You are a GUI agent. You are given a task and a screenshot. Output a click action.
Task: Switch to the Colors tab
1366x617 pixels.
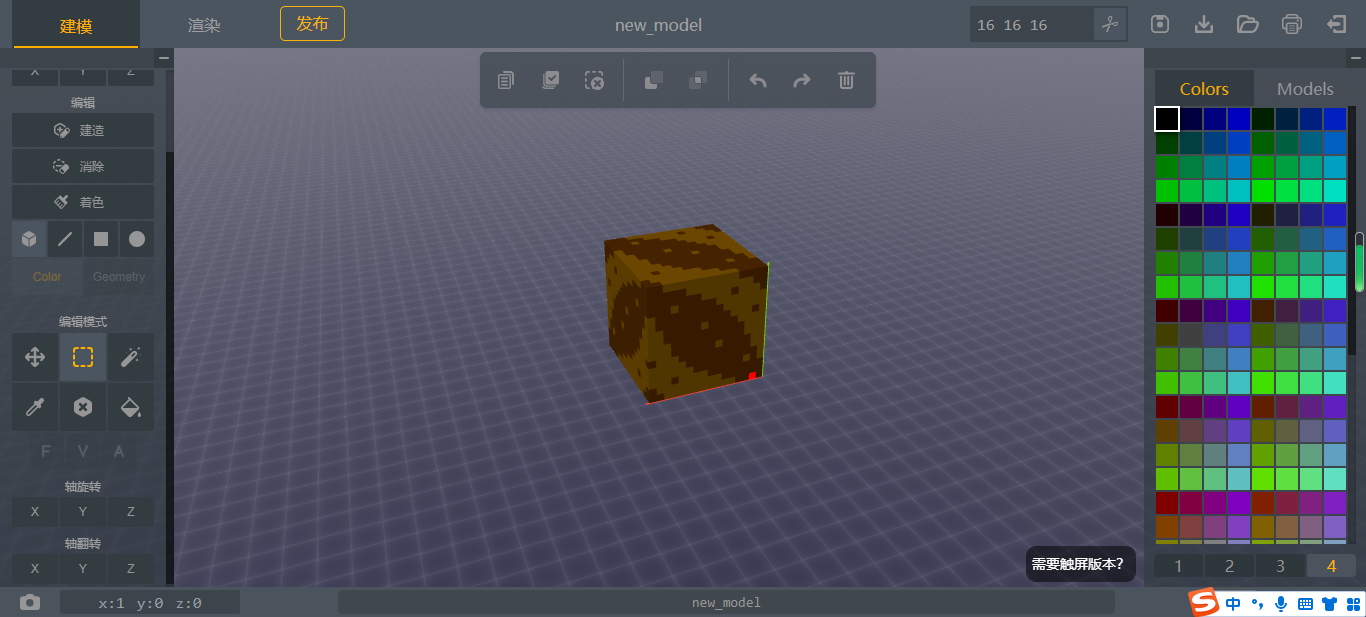[x=1204, y=89]
